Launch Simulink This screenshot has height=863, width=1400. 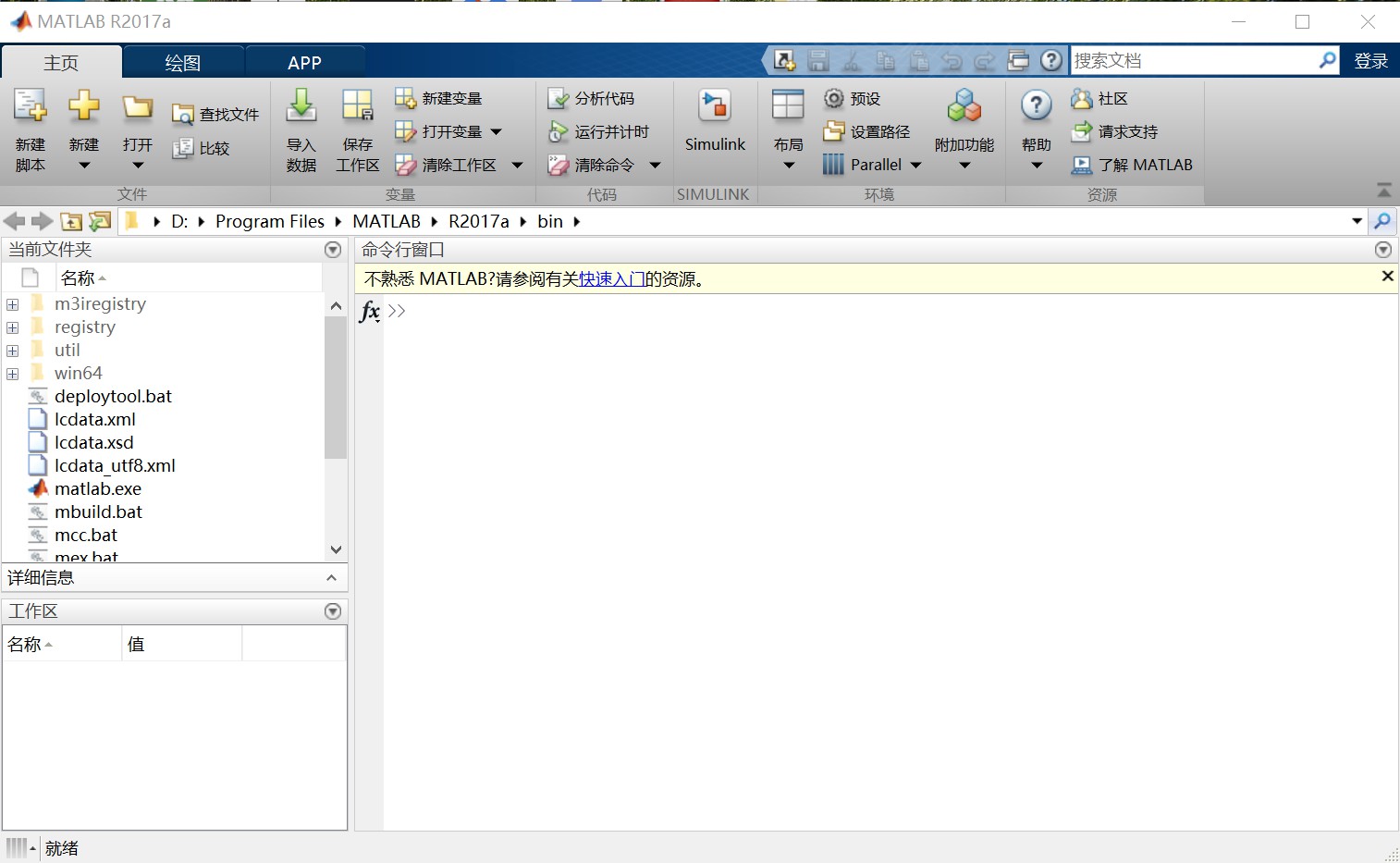click(x=715, y=120)
